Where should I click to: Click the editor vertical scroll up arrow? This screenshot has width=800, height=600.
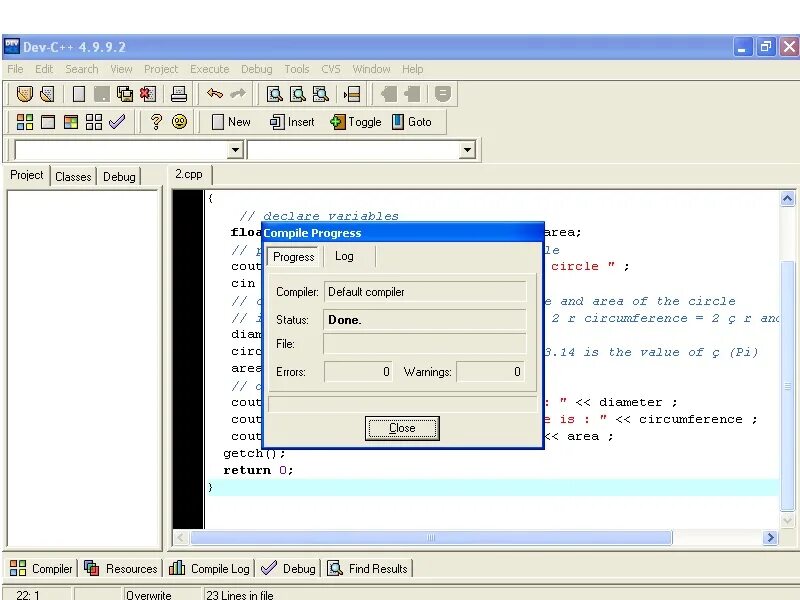pyautogui.click(x=787, y=198)
